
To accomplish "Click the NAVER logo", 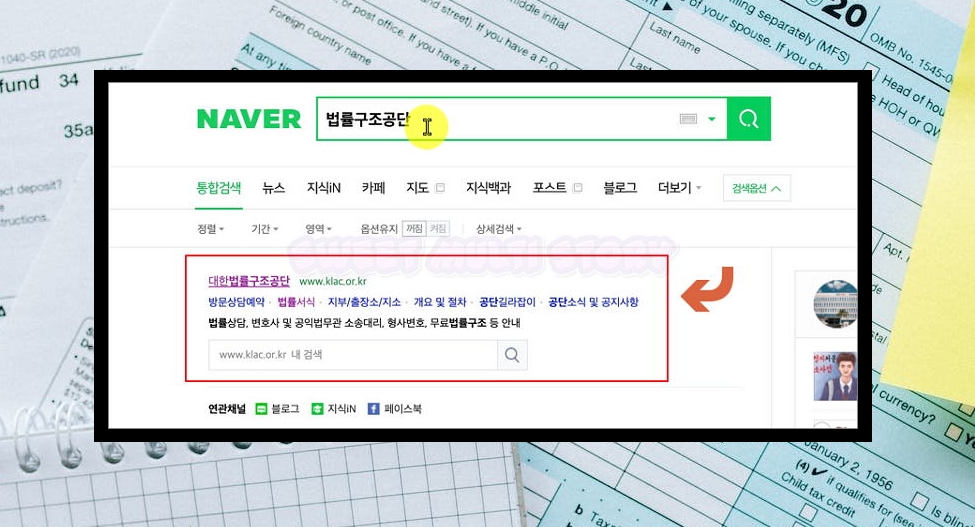I will click(249, 119).
